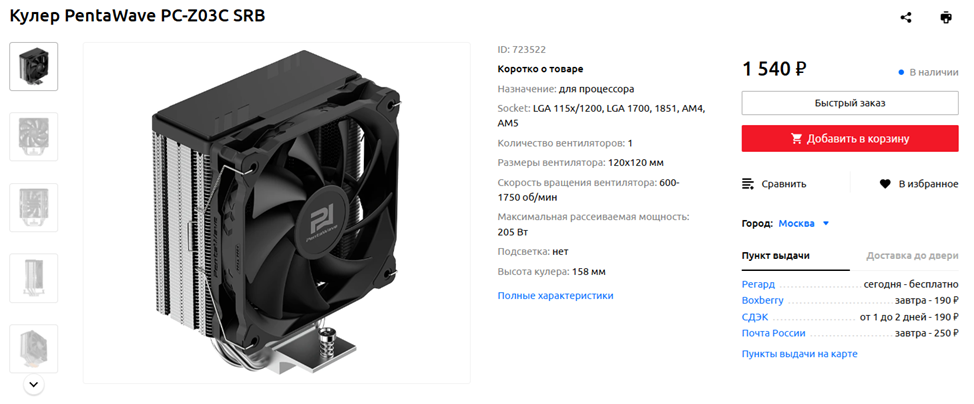Choose Boxberry delivery link

click(763, 301)
